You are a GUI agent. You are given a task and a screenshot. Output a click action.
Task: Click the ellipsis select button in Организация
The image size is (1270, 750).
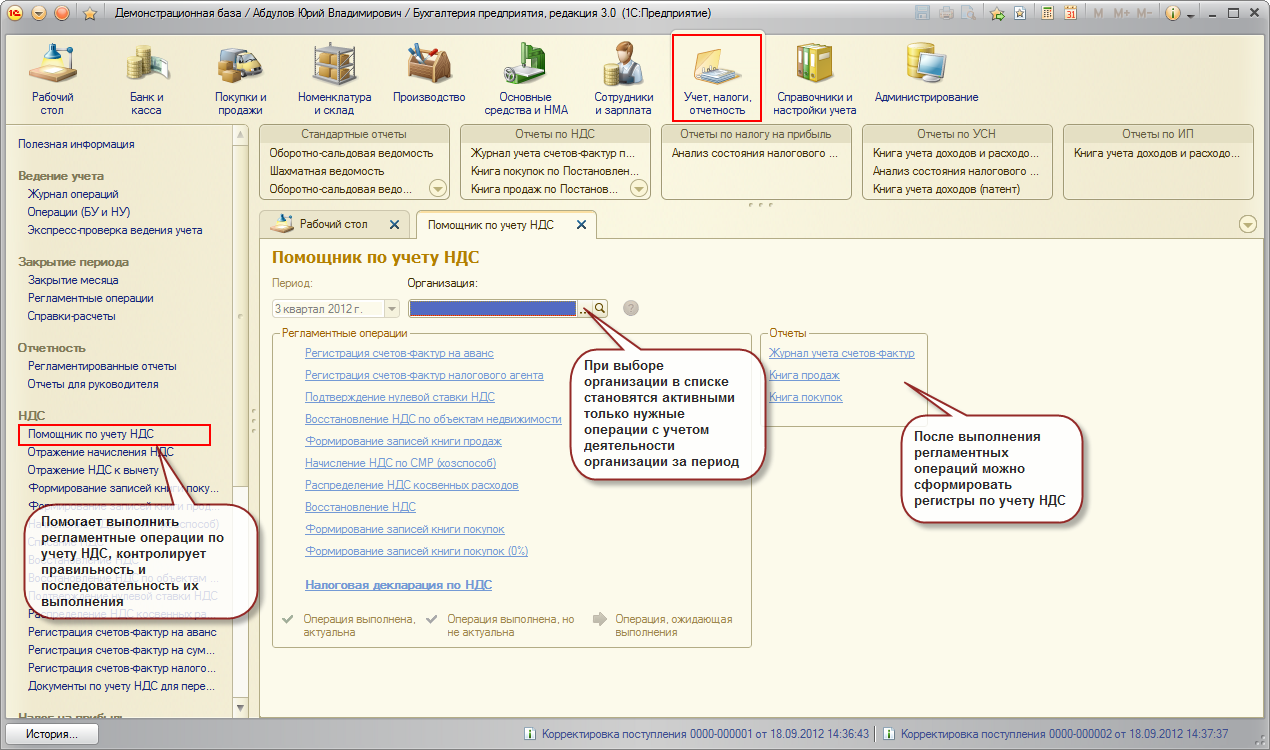click(585, 309)
